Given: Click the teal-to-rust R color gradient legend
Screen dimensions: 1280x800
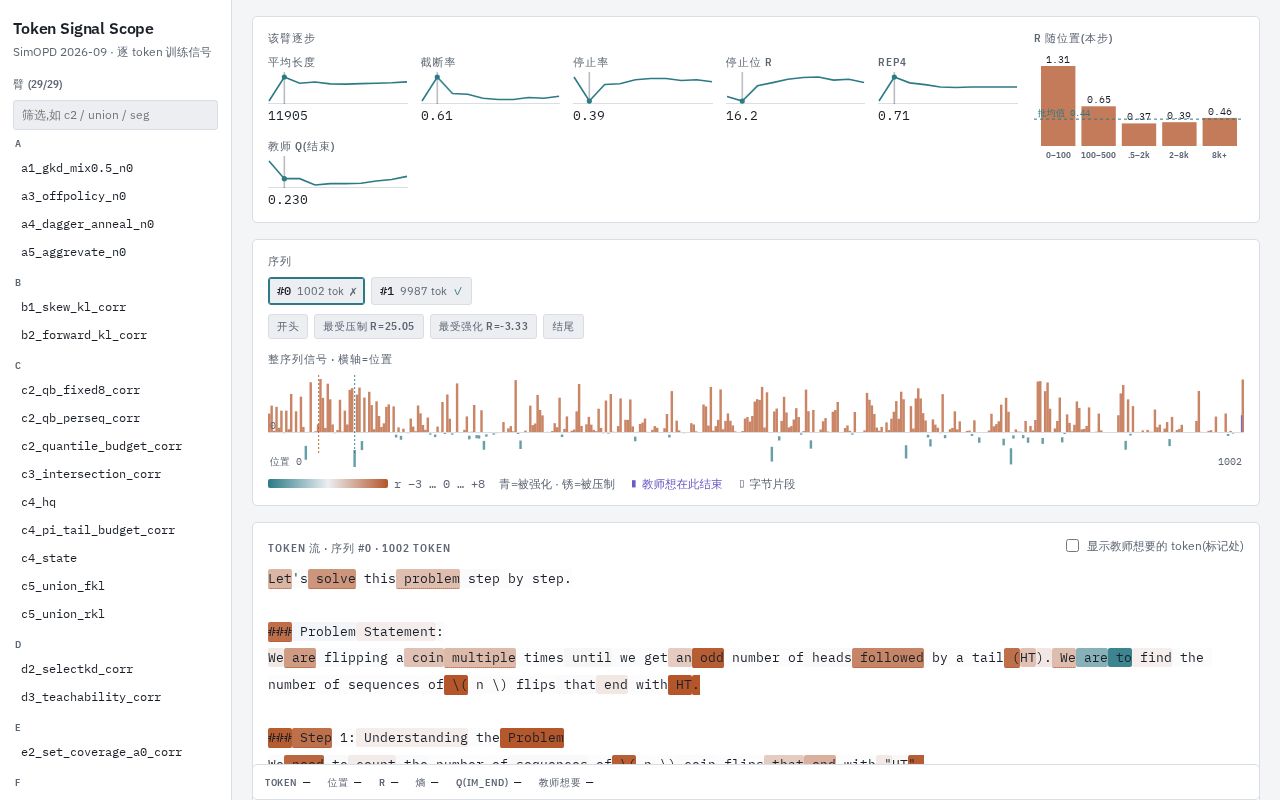Looking at the screenshot, I should [x=328, y=484].
